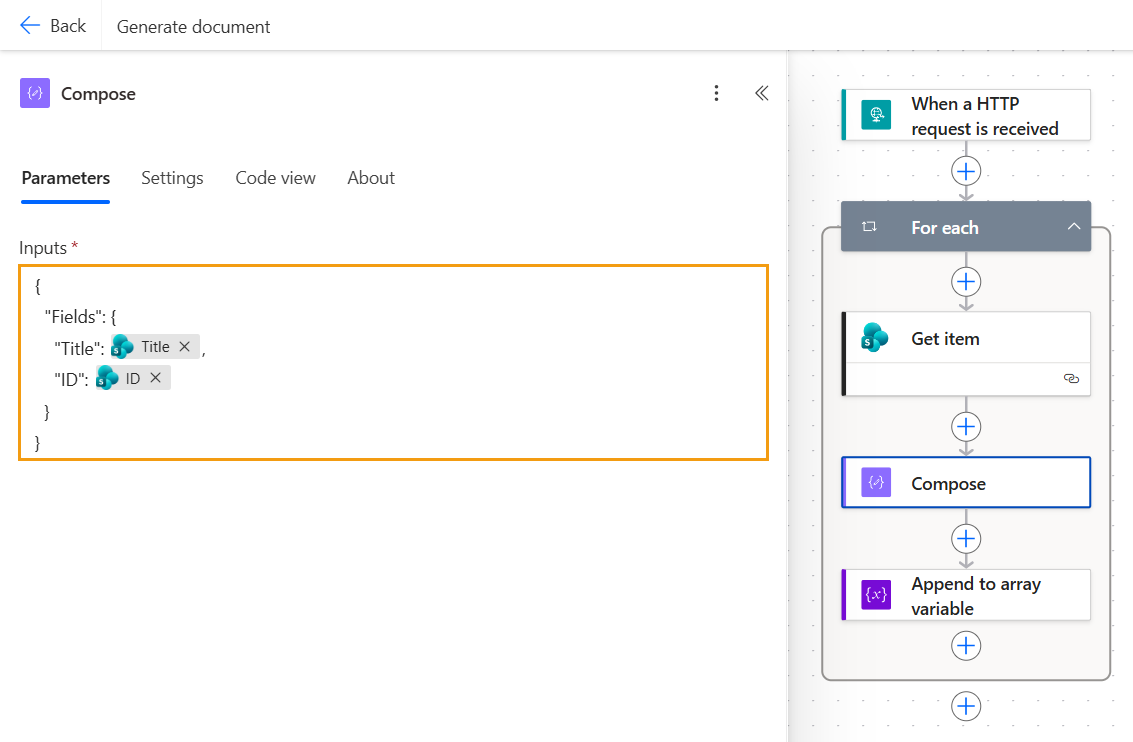Viewport: 1133px width, 742px height.
Task: Click the SharePoint icon on the Title token
Action: 122,346
